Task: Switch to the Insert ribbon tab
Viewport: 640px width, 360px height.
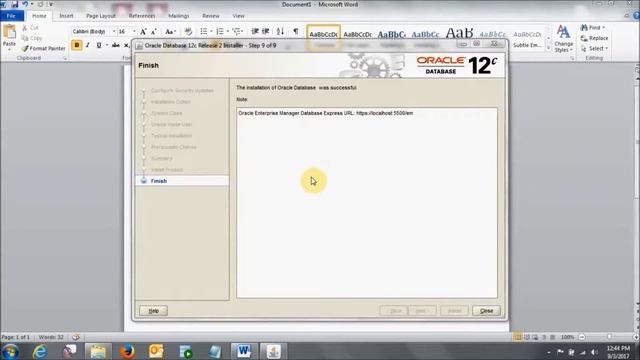Action: tap(66, 16)
